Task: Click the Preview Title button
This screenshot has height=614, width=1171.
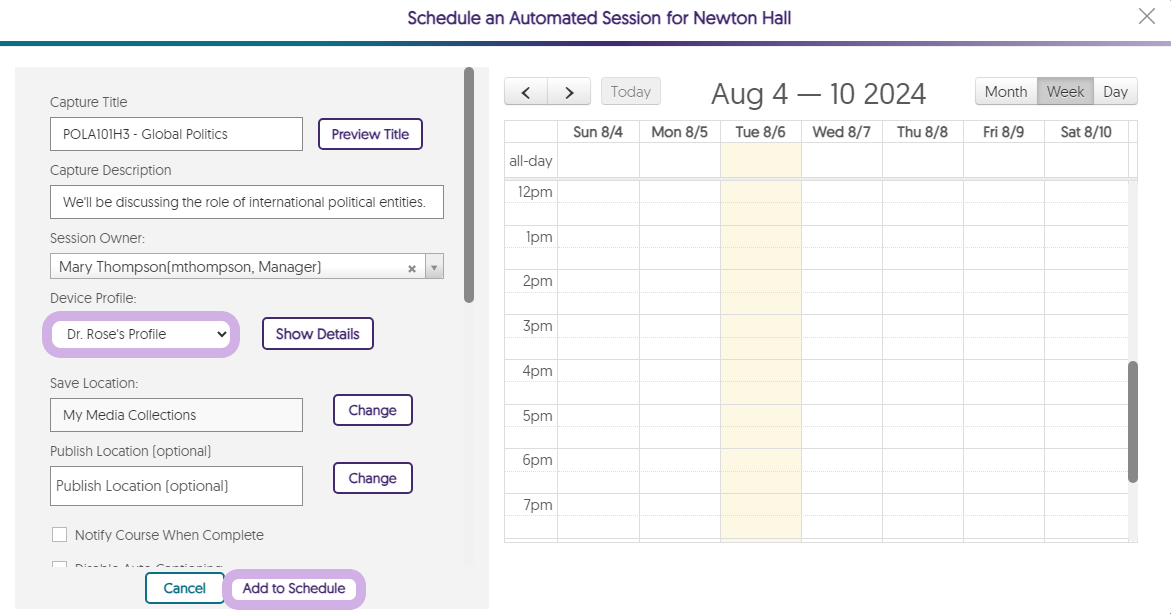Action: pos(370,134)
